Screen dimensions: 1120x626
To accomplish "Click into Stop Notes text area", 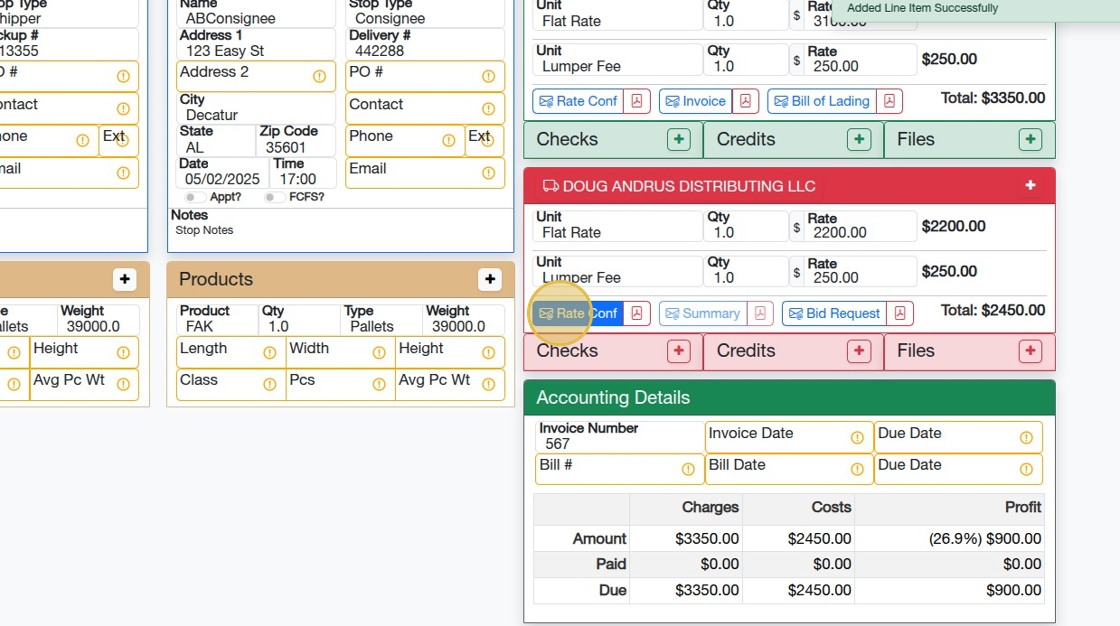I will pos(340,230).
